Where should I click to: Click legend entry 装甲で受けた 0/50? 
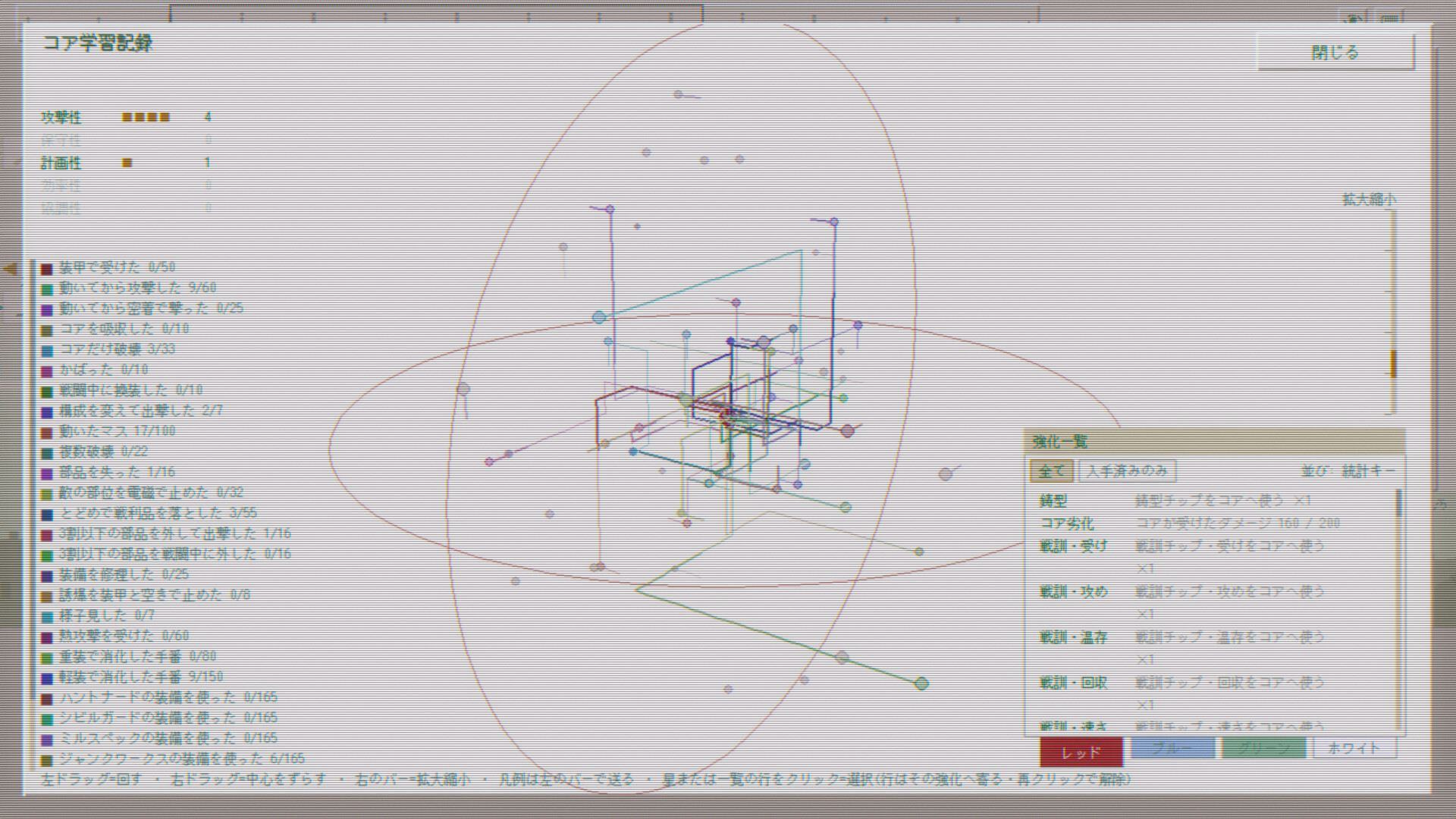[108, 268]
